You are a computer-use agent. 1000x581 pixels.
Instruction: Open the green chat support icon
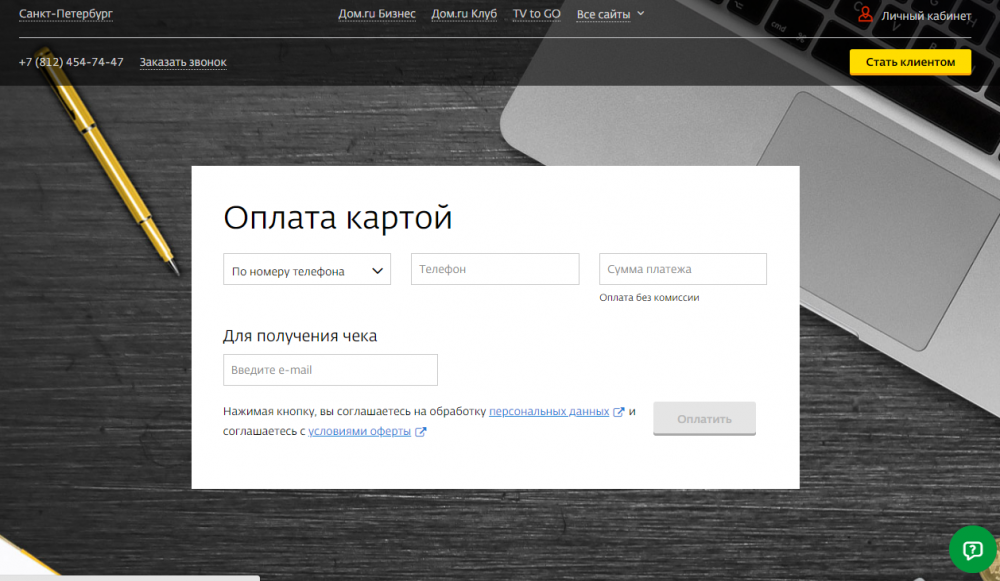coord(972,549)
